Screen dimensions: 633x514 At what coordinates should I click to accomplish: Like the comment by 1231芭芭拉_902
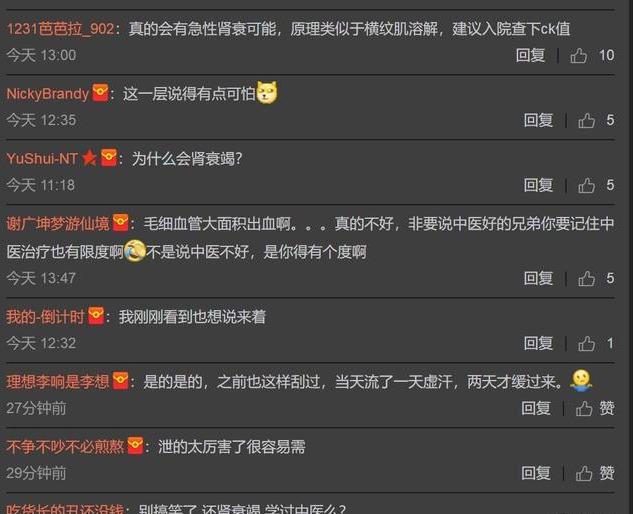(x=579, y=56)
